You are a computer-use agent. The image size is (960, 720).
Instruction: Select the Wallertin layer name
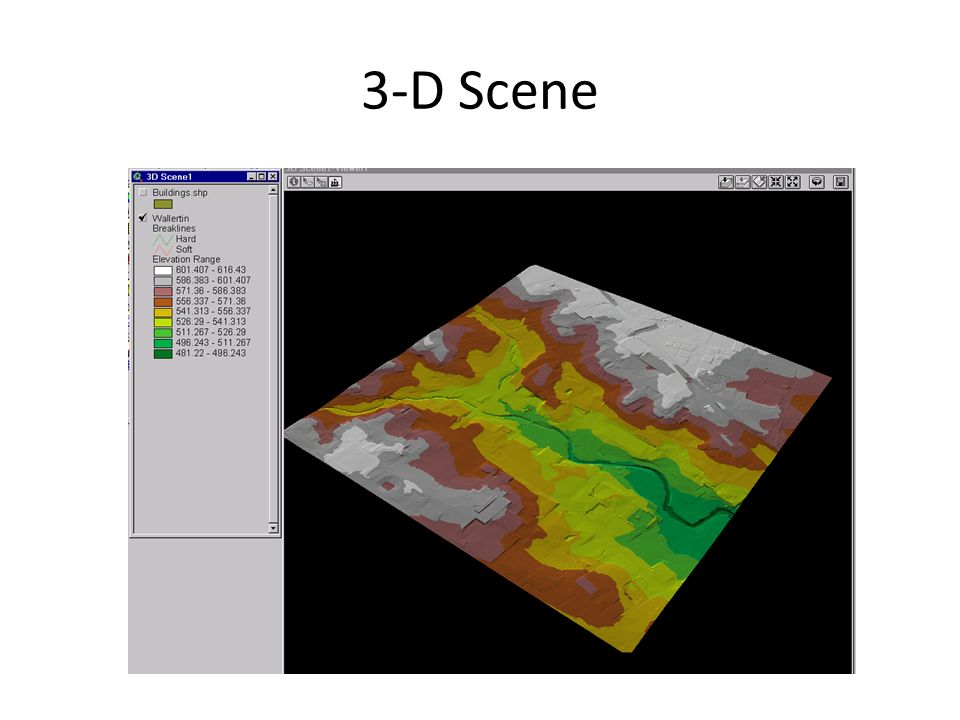coord(171,218)
